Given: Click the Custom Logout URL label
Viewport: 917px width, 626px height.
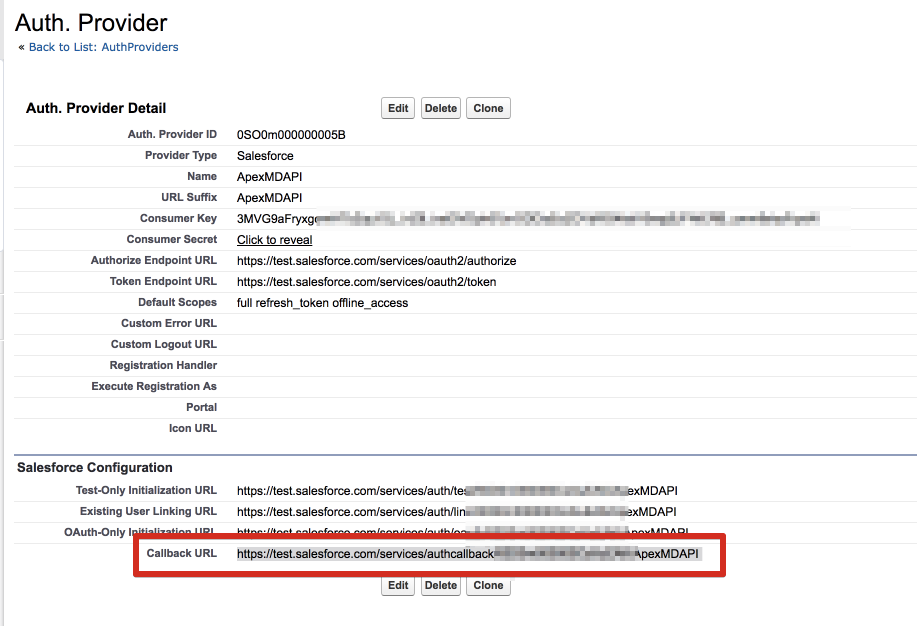Looking at the screenshot, I should 164,345.
